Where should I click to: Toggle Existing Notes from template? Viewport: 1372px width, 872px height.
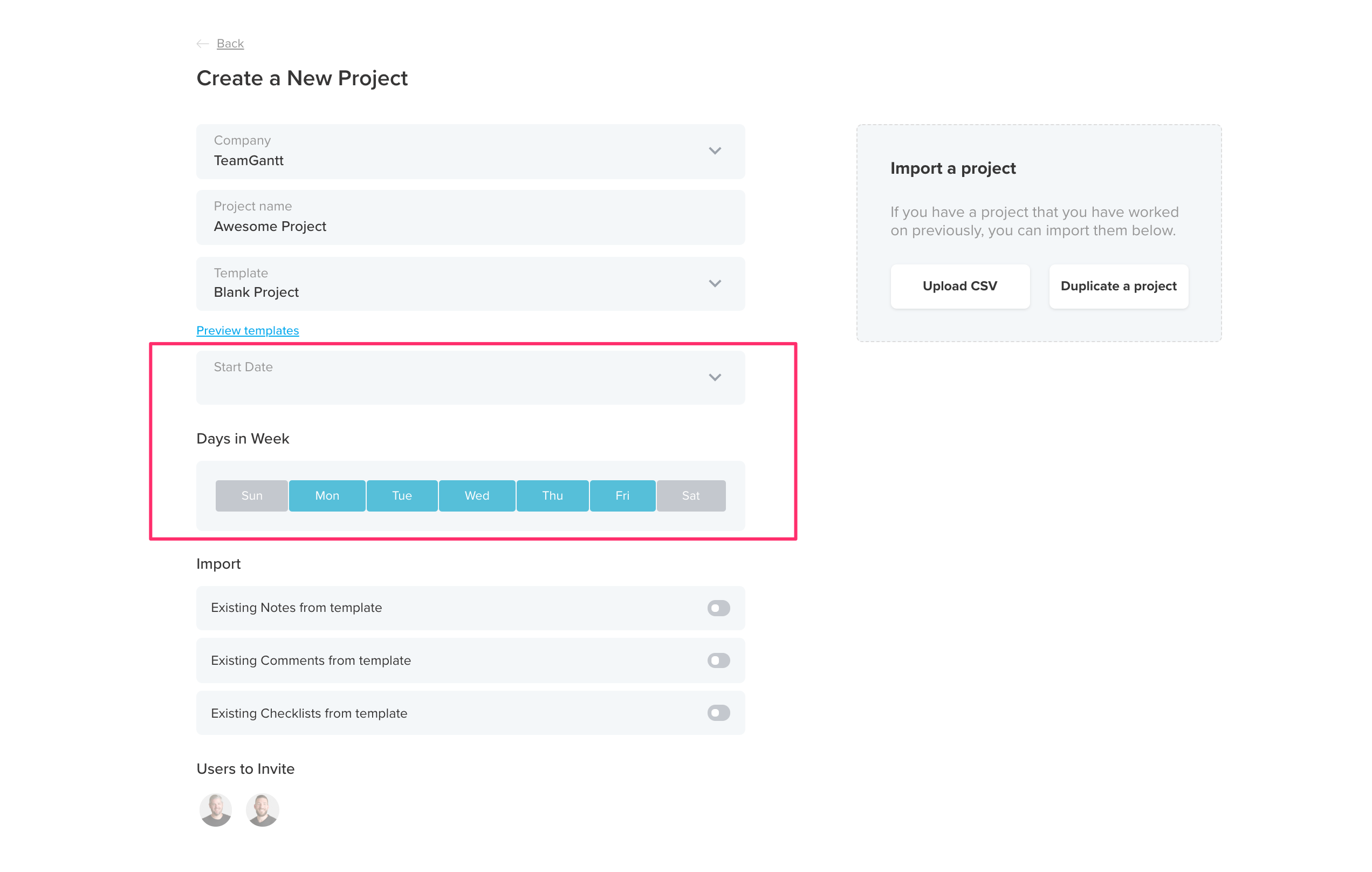coord(718,608)
